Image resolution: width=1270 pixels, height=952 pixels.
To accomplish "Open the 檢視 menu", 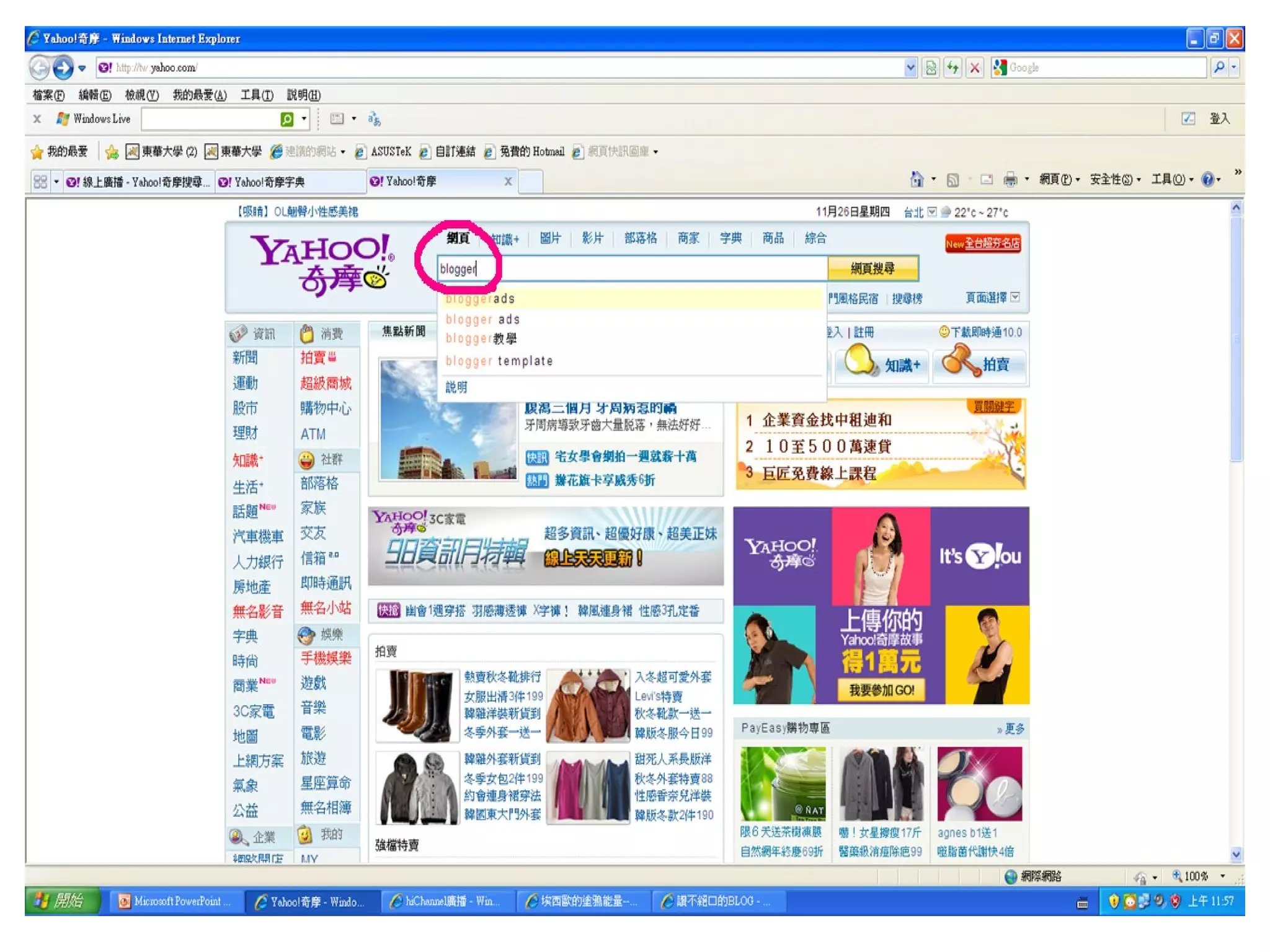I will pos(141,95).
